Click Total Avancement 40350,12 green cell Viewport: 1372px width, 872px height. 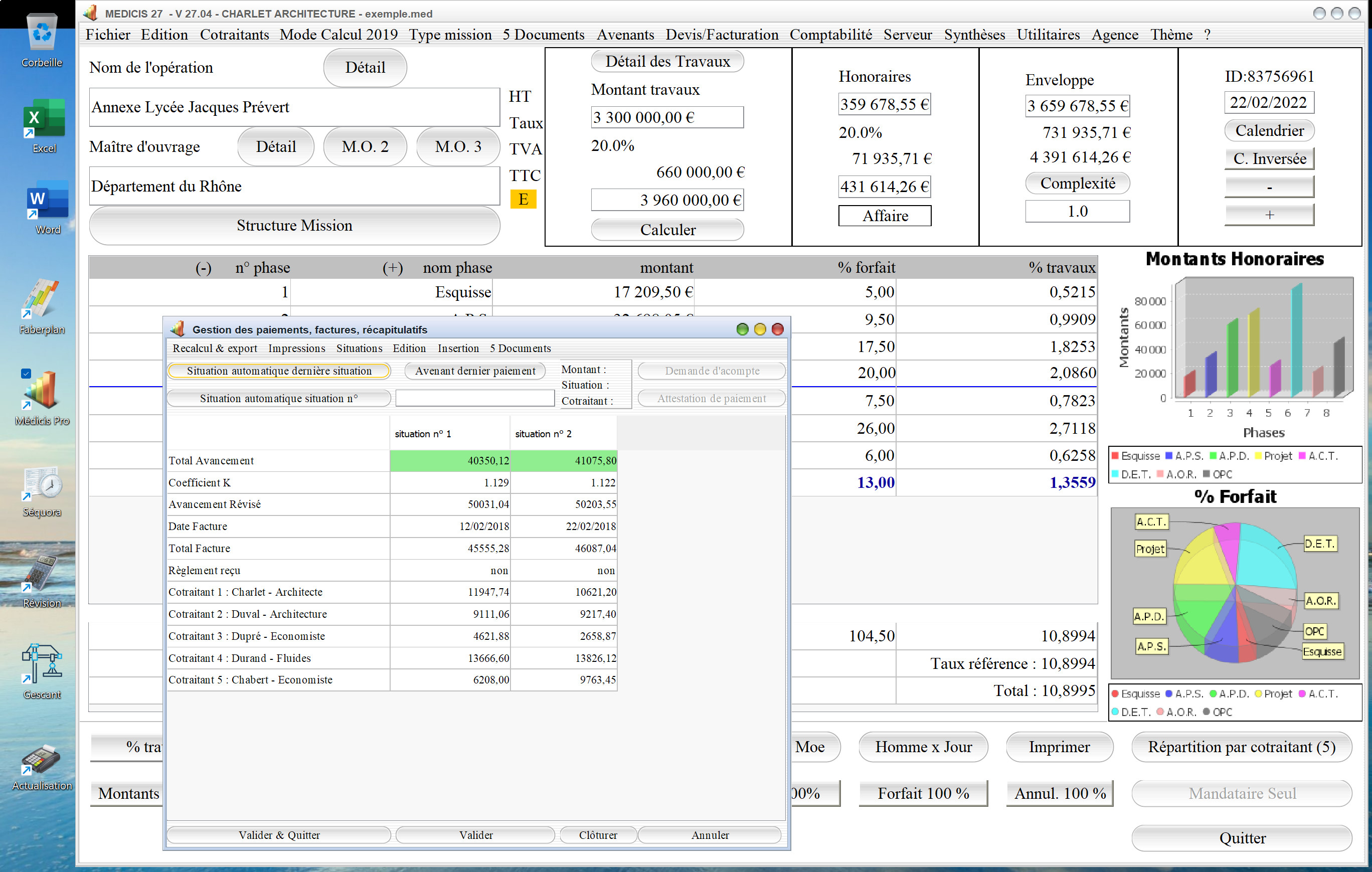point(449,460)
